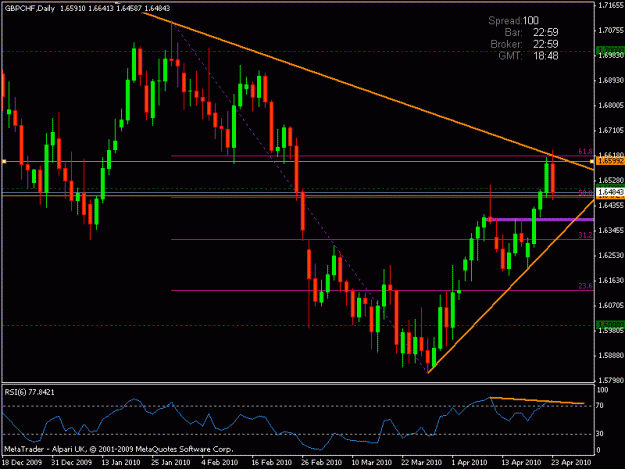The image size is (625, 469).
Task: Click the 1.70755 price axis label
Action: point(611,30)
